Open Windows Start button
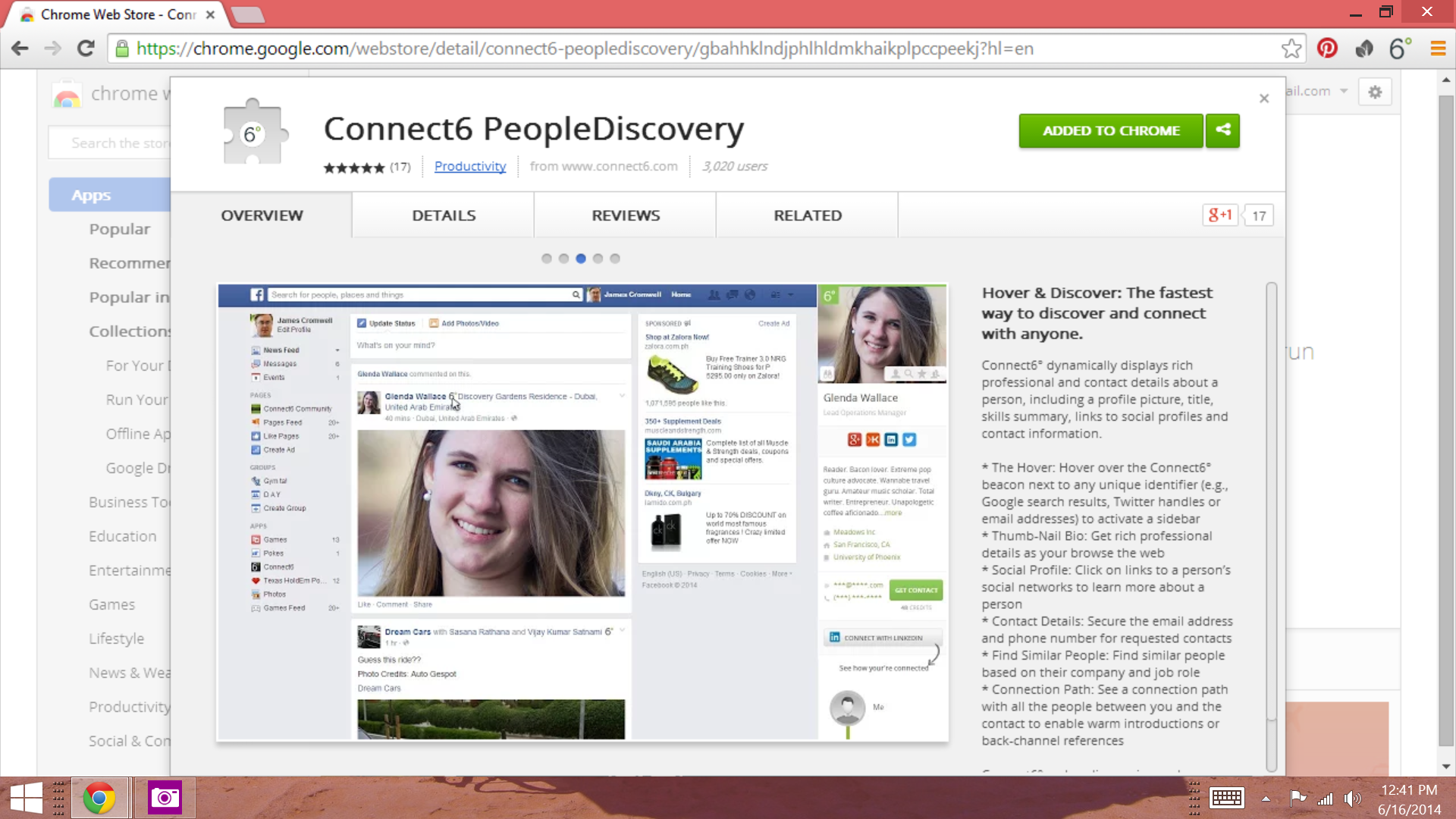The height and width of the screenshot is (819, 1456). [x=27, y=798]
